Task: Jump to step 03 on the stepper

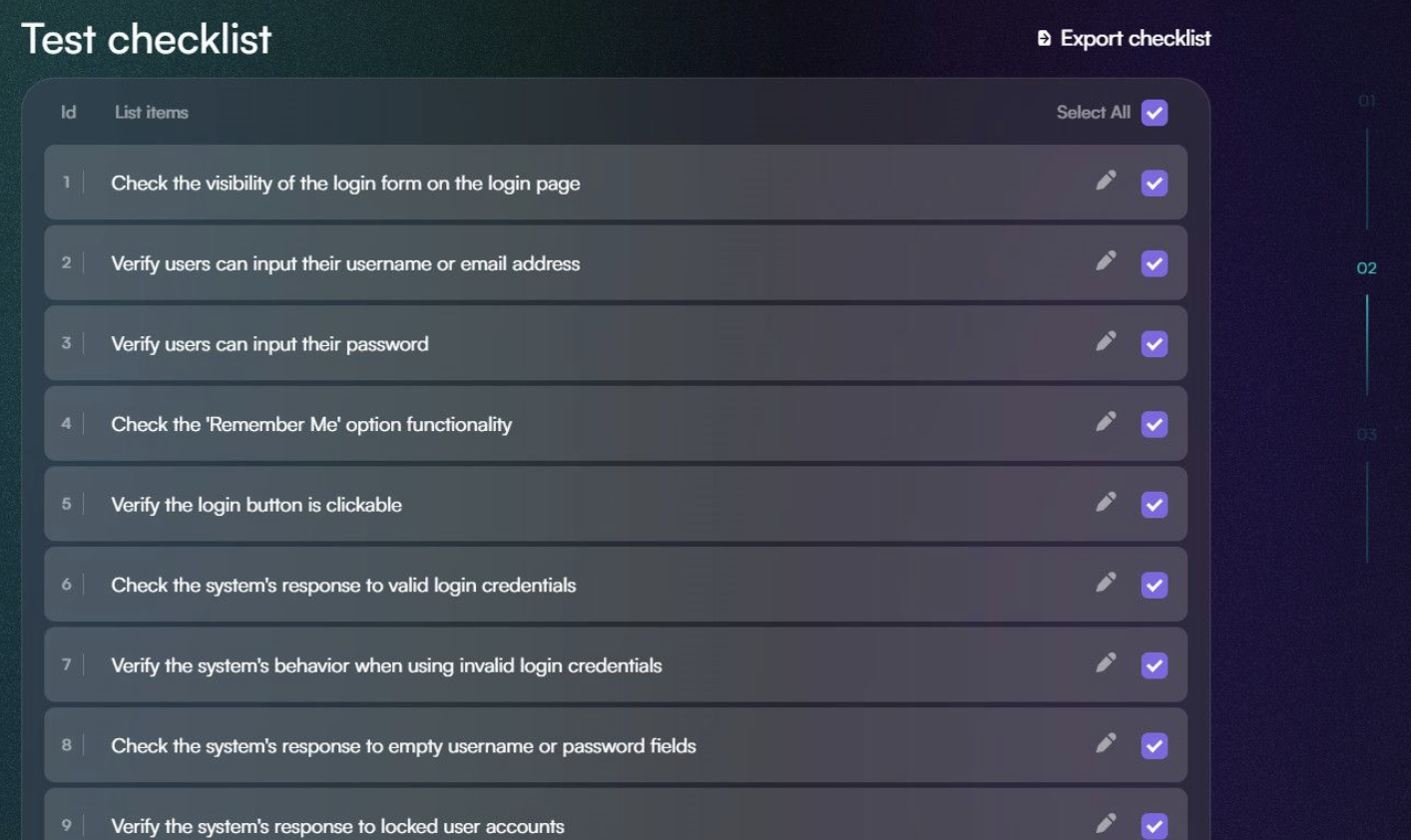Action: [1366, 435]
